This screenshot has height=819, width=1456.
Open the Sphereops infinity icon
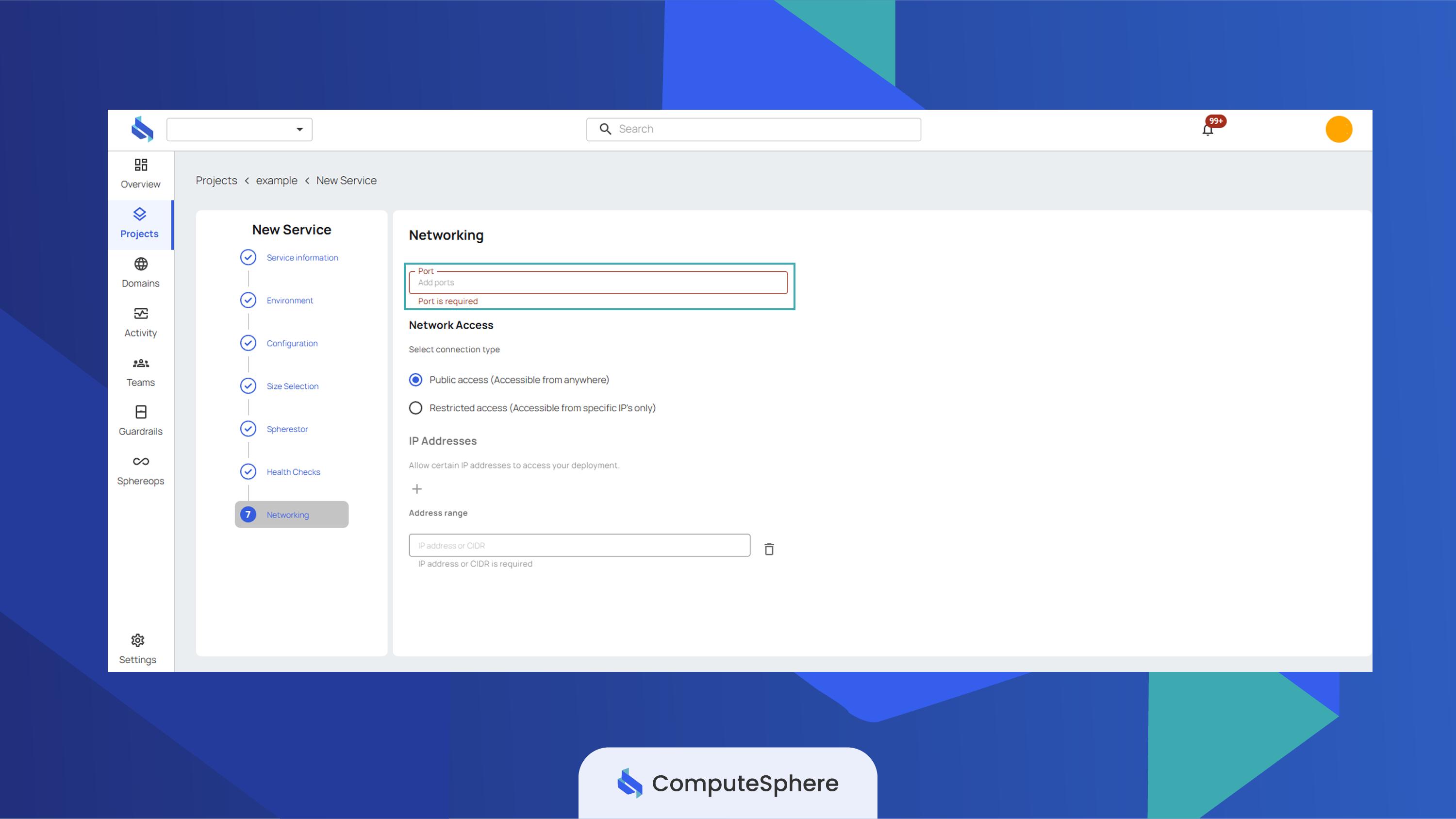tap(141, 461)
